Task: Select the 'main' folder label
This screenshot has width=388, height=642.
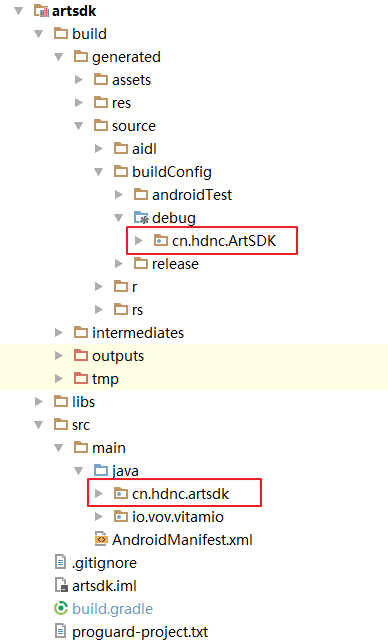Action: pos(109,448)
